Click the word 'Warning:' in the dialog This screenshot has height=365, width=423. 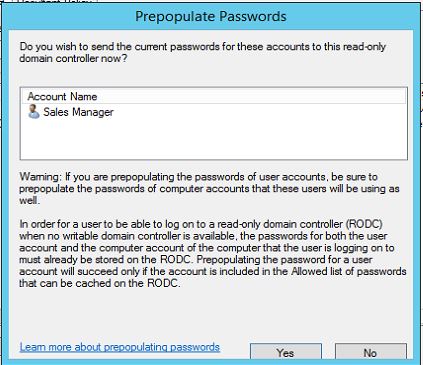click(40, 176)
